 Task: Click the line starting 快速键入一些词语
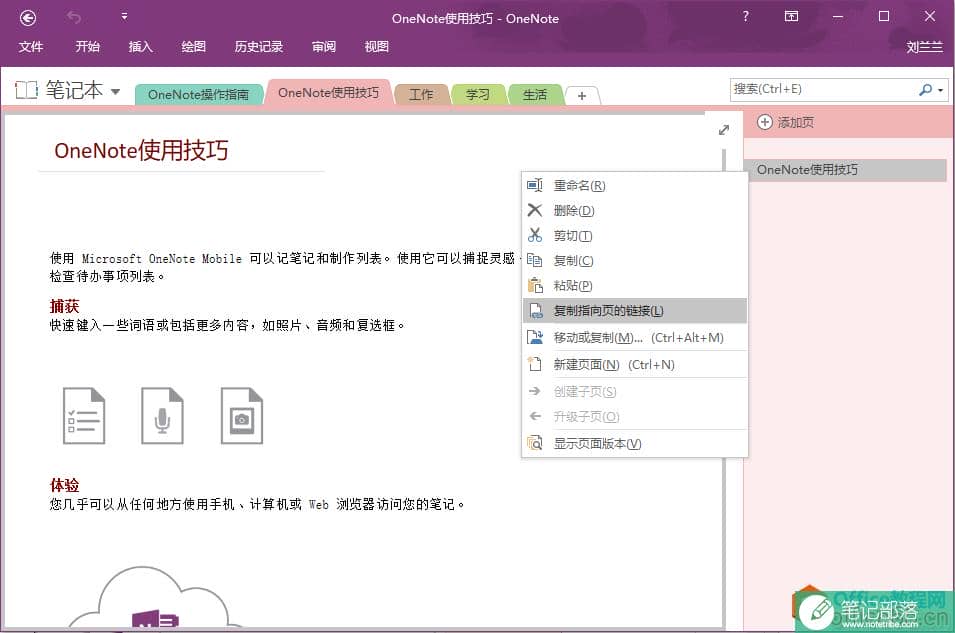point(227,325)
